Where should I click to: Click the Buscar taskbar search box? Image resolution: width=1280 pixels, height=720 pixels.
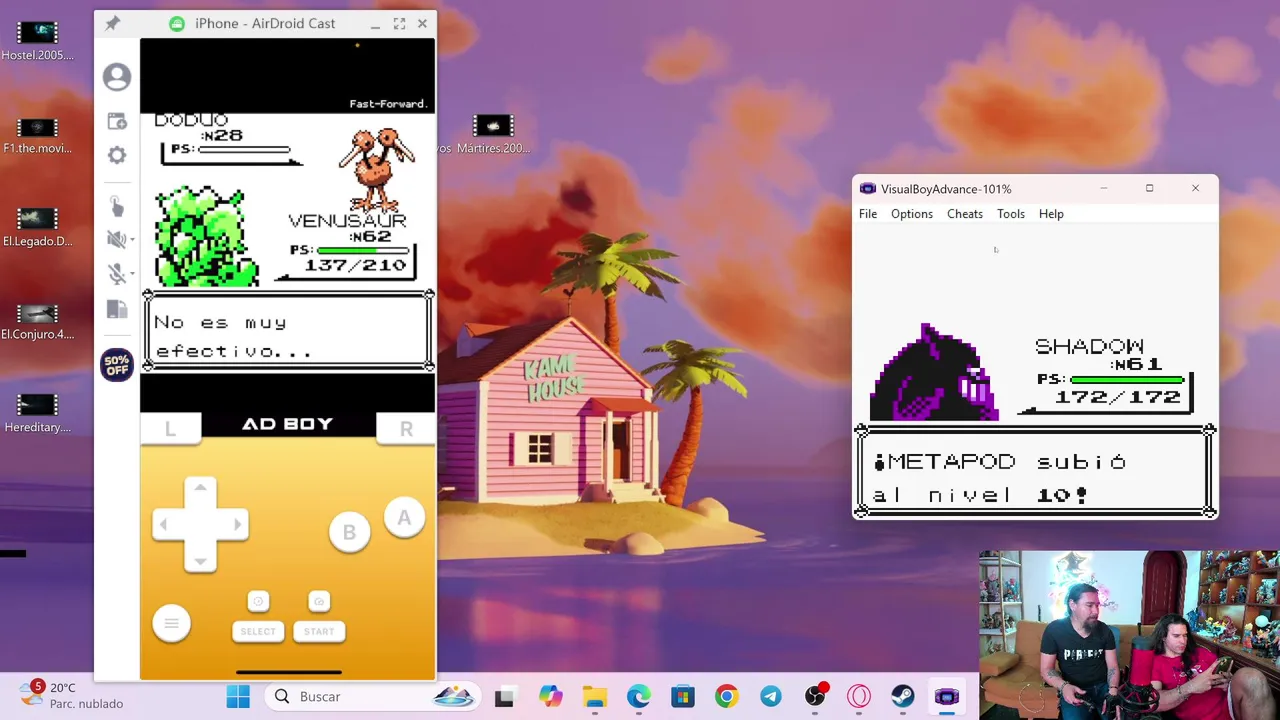tap(372, 697)
